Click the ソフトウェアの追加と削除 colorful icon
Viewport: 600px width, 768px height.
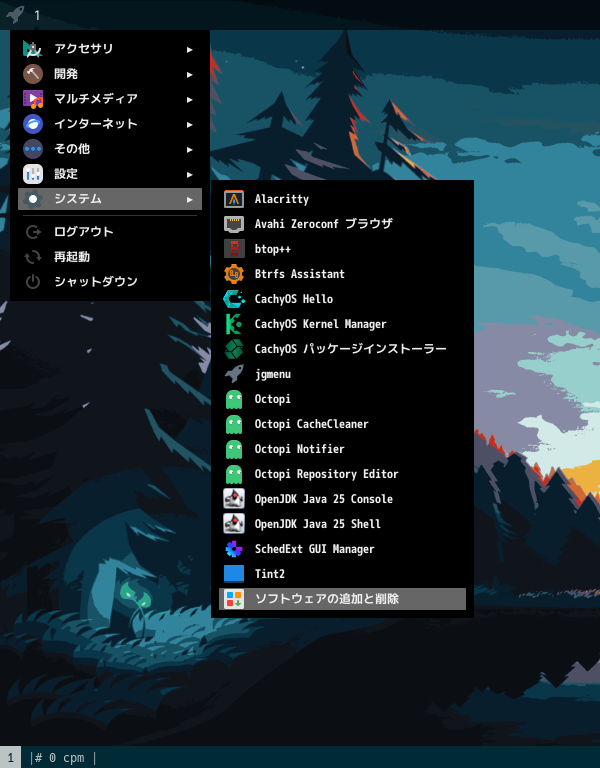tap(234, 599)
